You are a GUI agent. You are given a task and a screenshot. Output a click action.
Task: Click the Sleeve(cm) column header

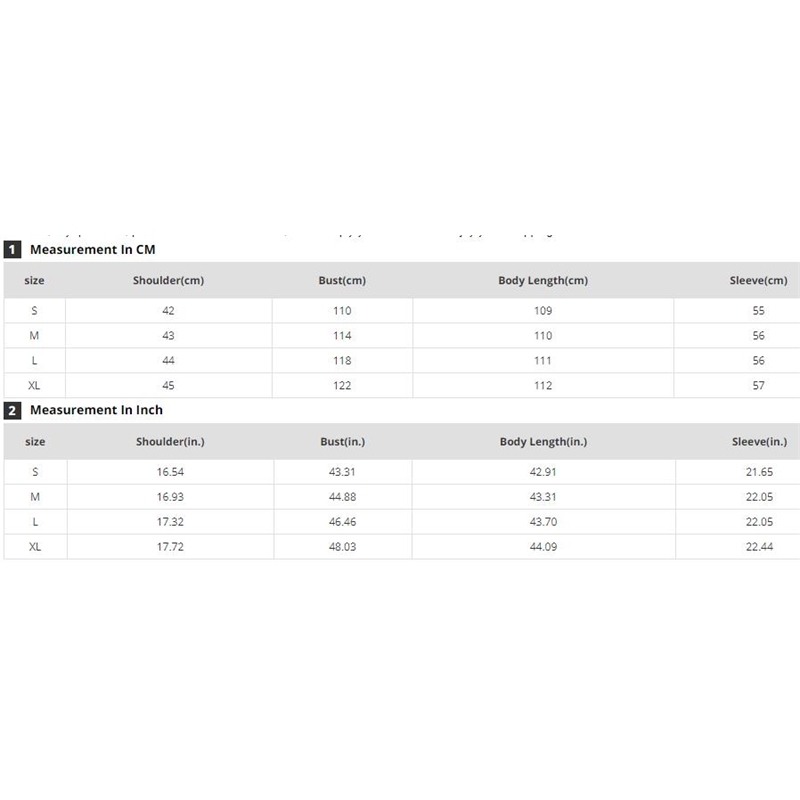coord(761,281)
